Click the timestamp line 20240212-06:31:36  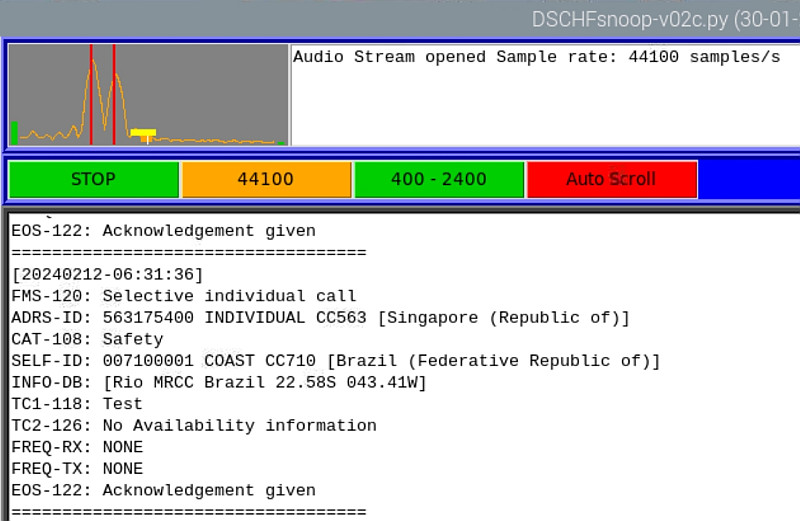(x=107, y=274)
